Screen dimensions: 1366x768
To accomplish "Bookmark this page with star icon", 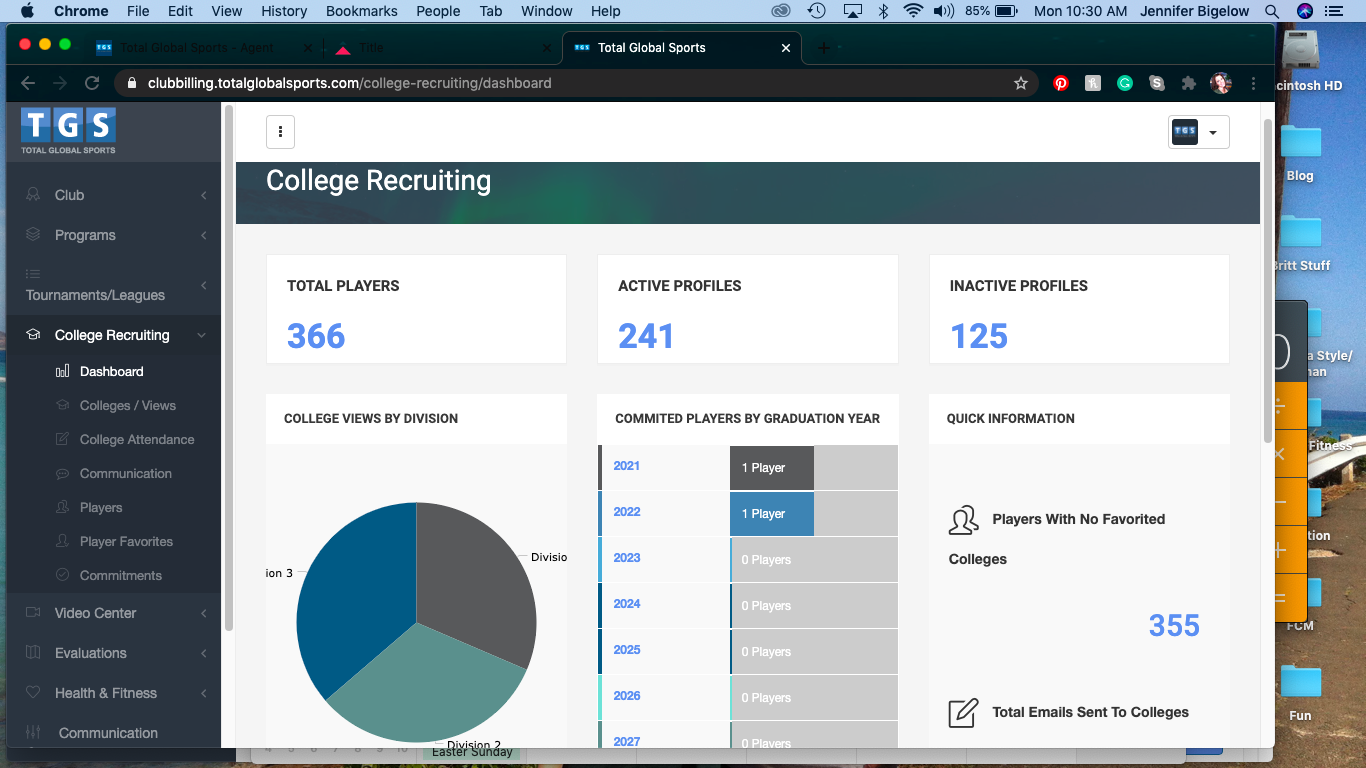I will pyautogui.click(x=1021, y=84).
